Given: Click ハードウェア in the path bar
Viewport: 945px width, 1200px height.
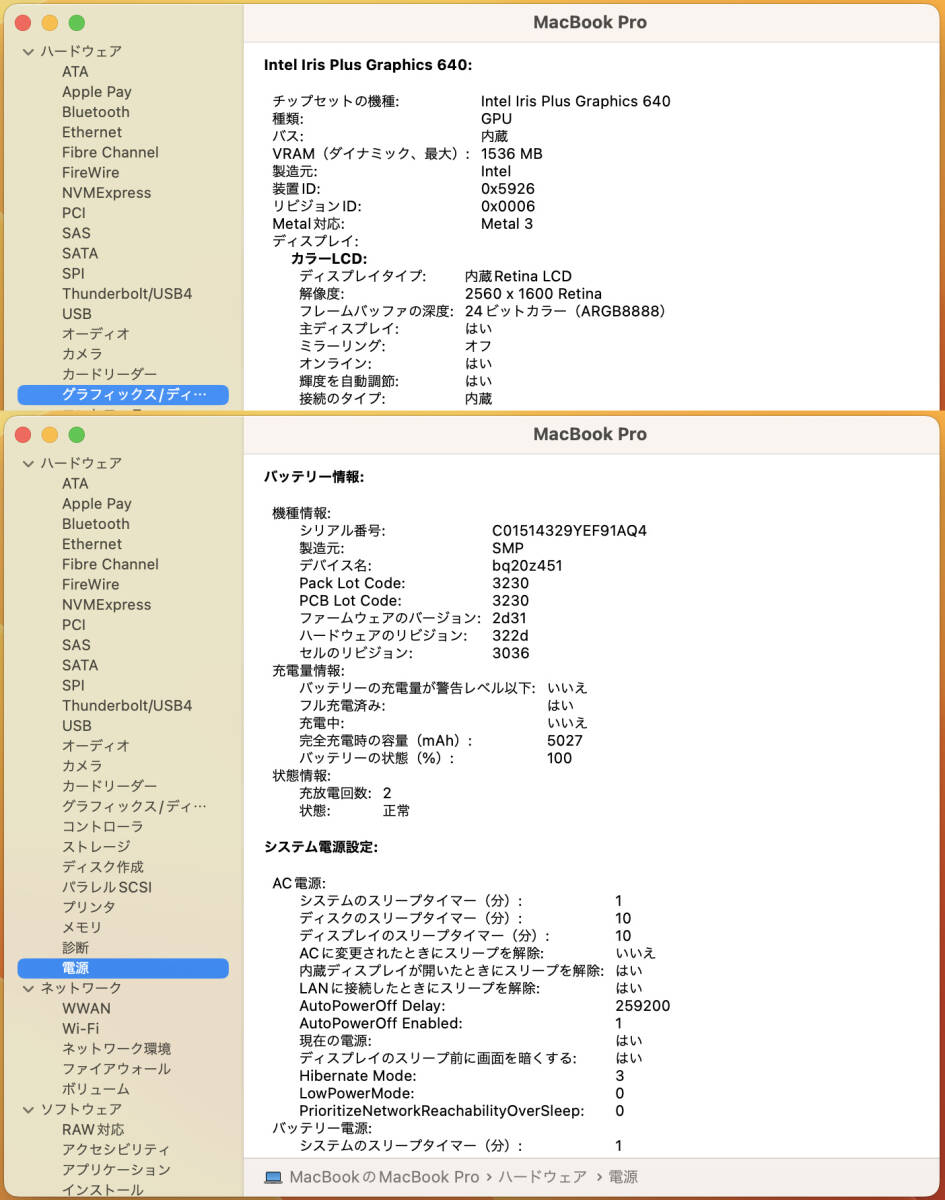Looking at the screenshot, I should click(541, 1177).
